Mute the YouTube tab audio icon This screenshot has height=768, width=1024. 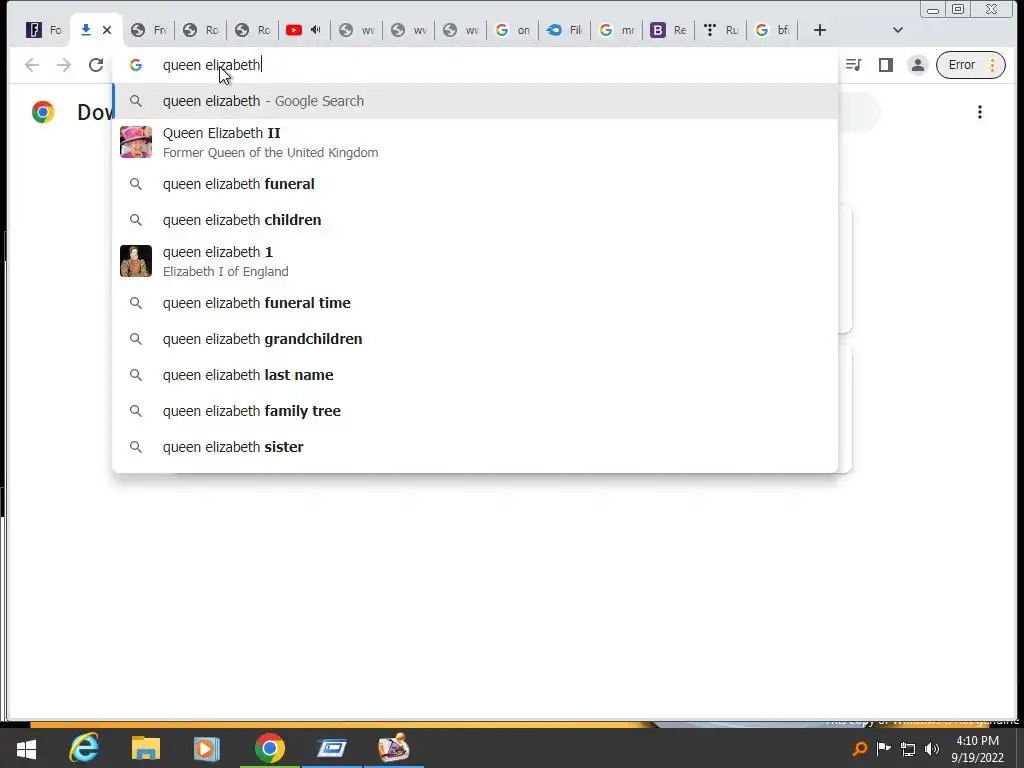click(x=316, y=30)
